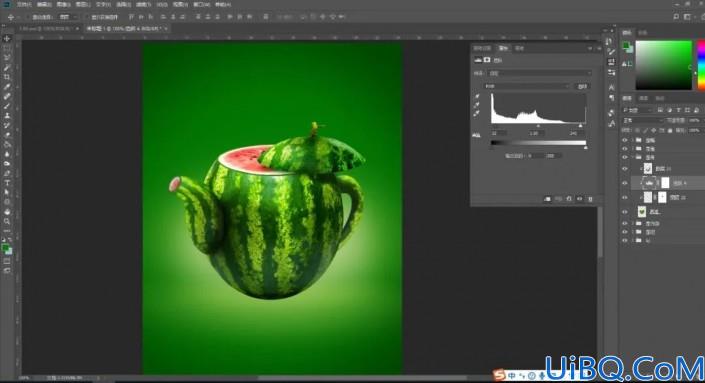The width and height of the screenshot is (705, 383).
Task: Open the layer blend mode dropdown
Action: (x=643, y=120)
